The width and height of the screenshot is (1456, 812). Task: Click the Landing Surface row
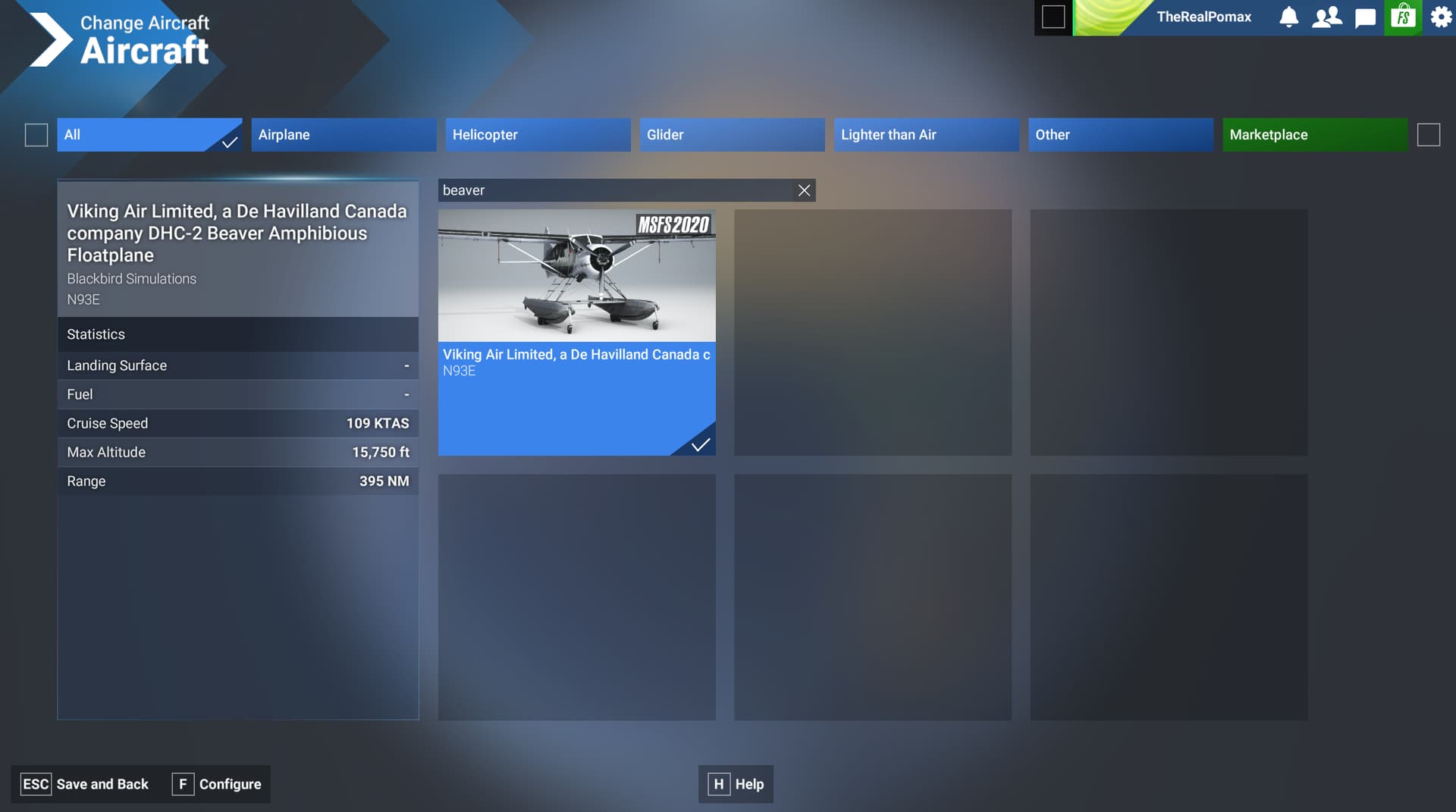(238, 365)
